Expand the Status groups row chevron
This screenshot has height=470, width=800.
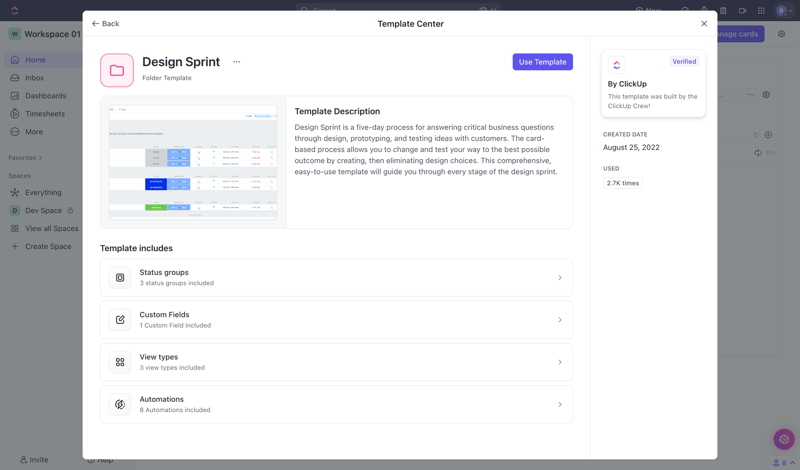point(560,278)
